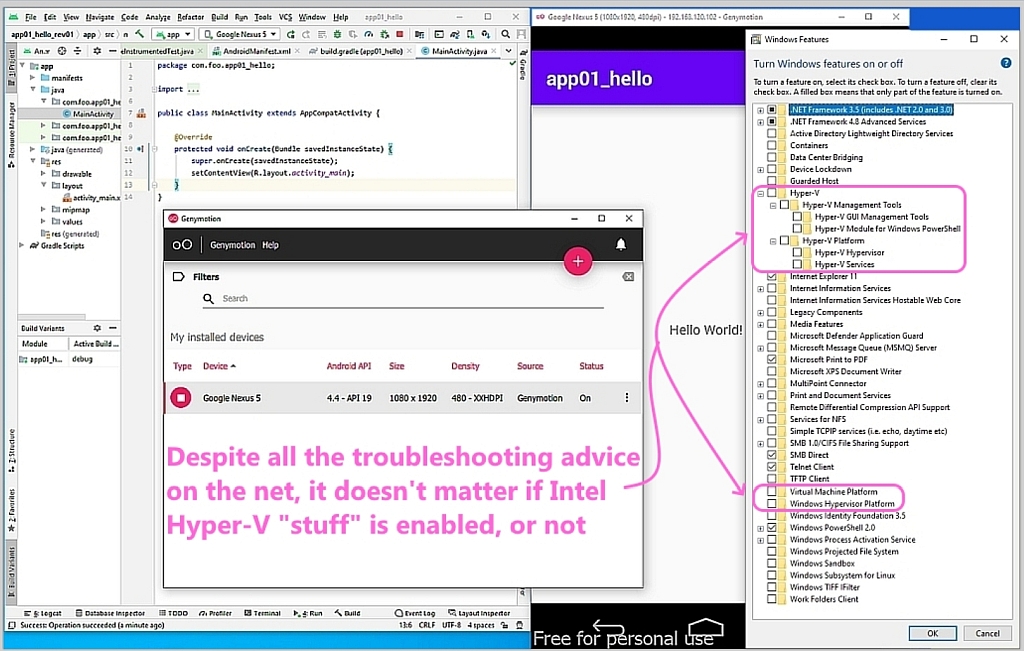
Task: Open Google Nexus 5 row options menu
Action: (627, 397)
